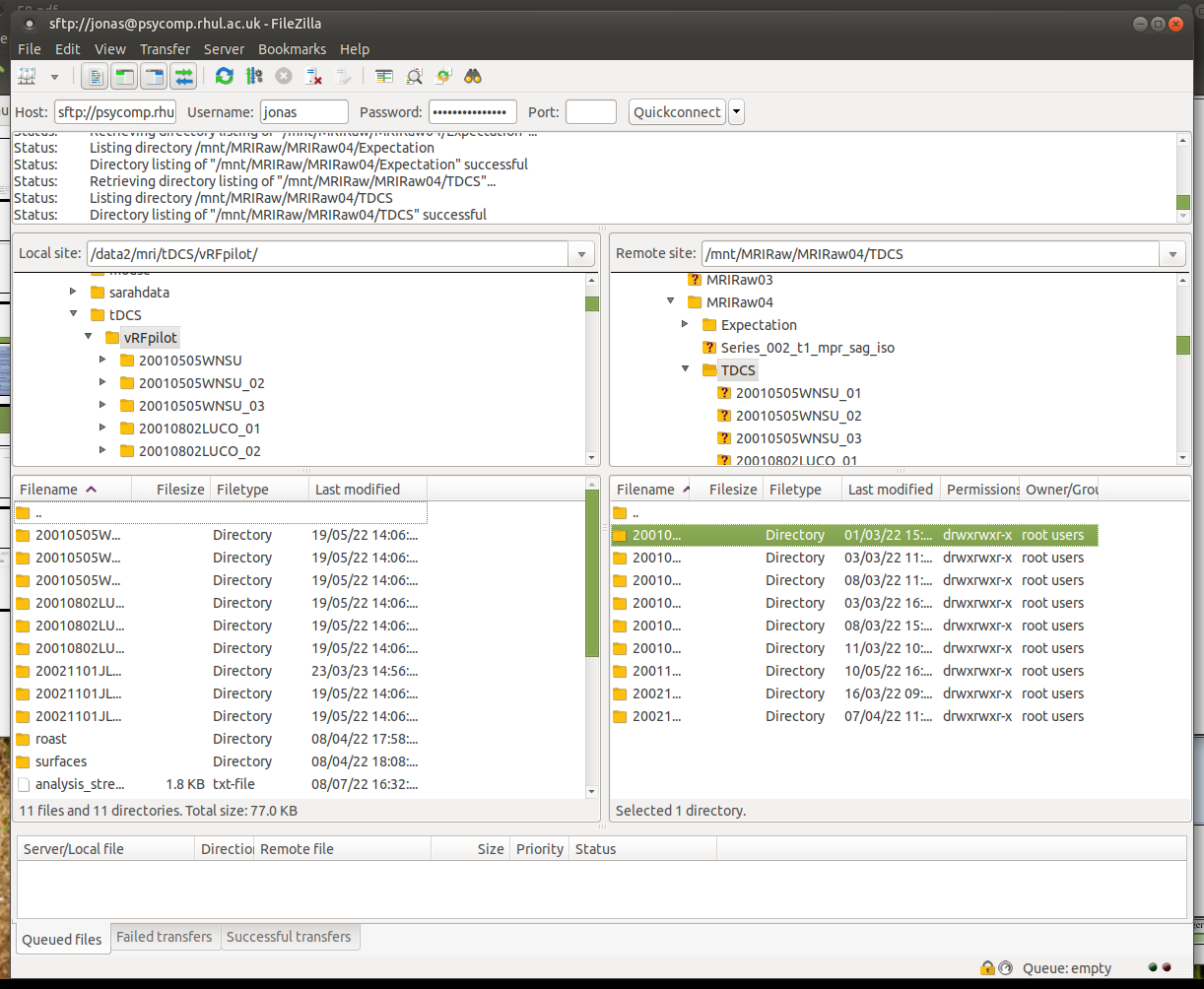Click the Quickconnect button
The height and width of the screenshot is (989, 1204).
[677, 112]
